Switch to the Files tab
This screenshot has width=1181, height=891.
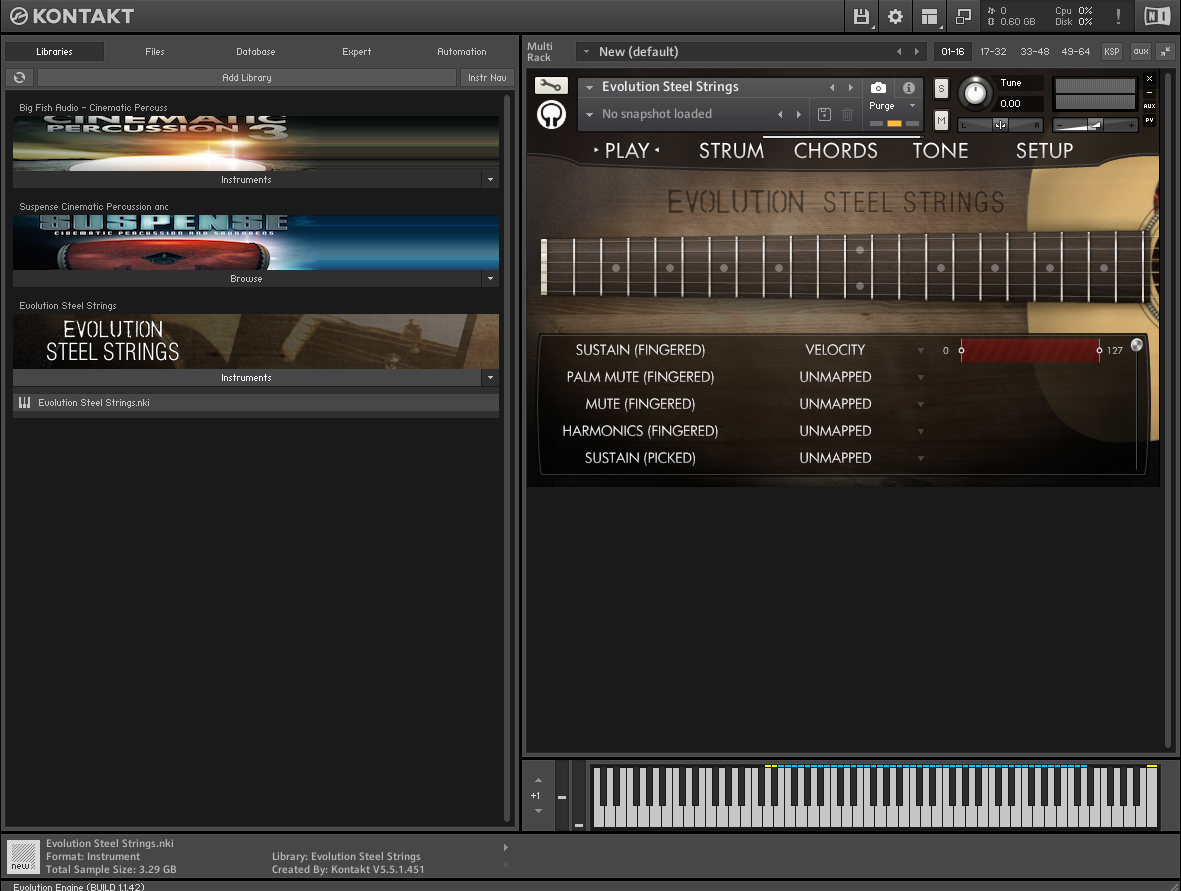pos(154,51)
